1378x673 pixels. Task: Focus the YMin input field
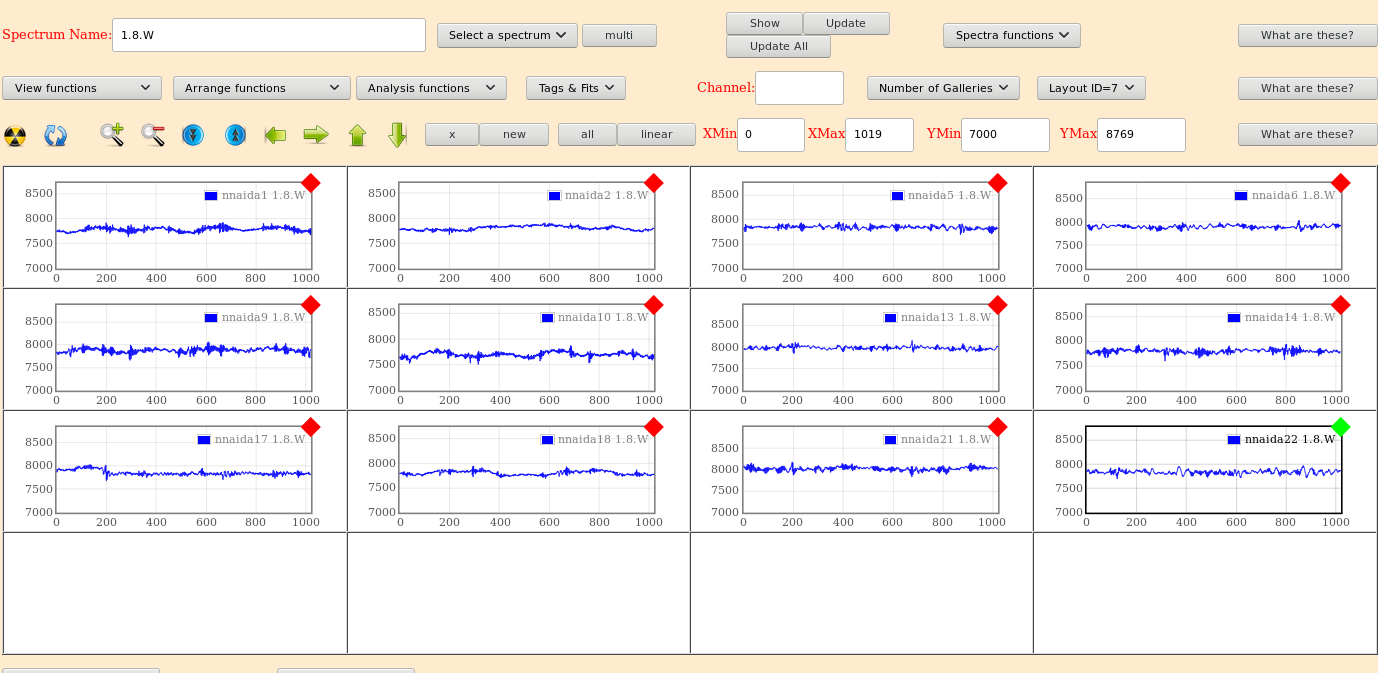[x=1005, y=135]
